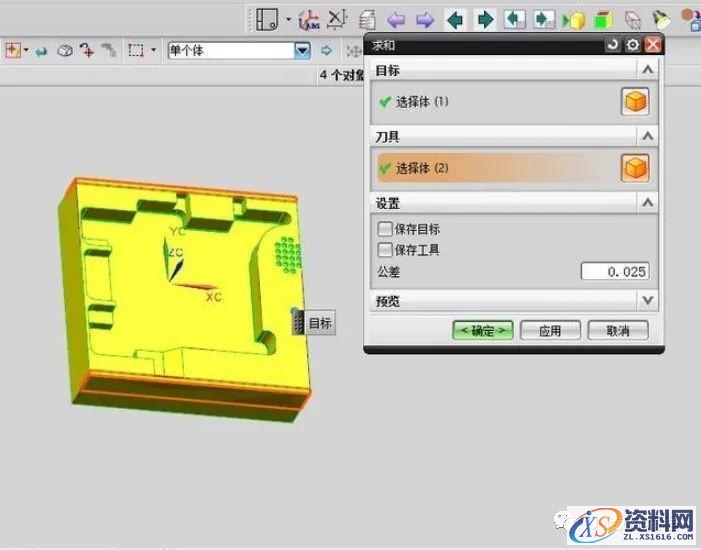Image resolution: width=701 pixels, height=550 pixels.
Task: Click the target body cube icon
Action: pyautogui.click(x=635, y=102)
